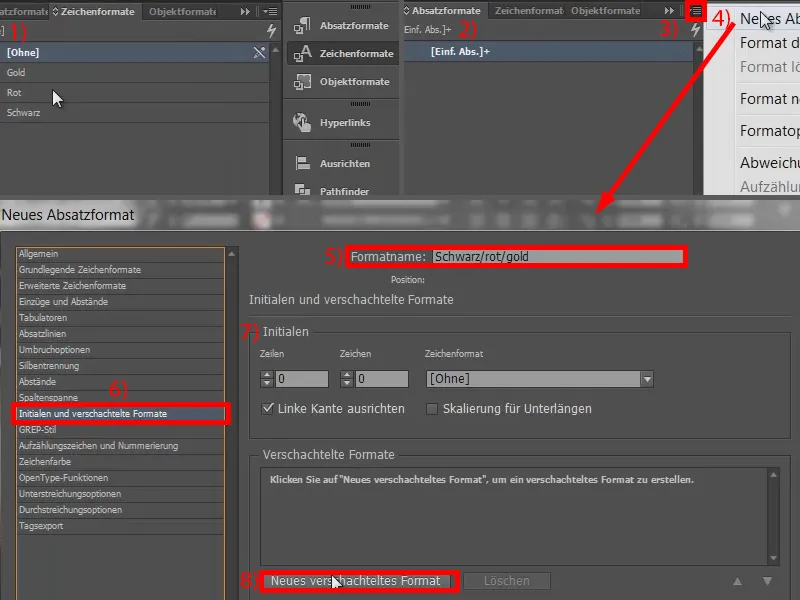Open Zeichenformate panel from dock icon
This screenshot has height=600, width=800.
click(x=302, y=54)
